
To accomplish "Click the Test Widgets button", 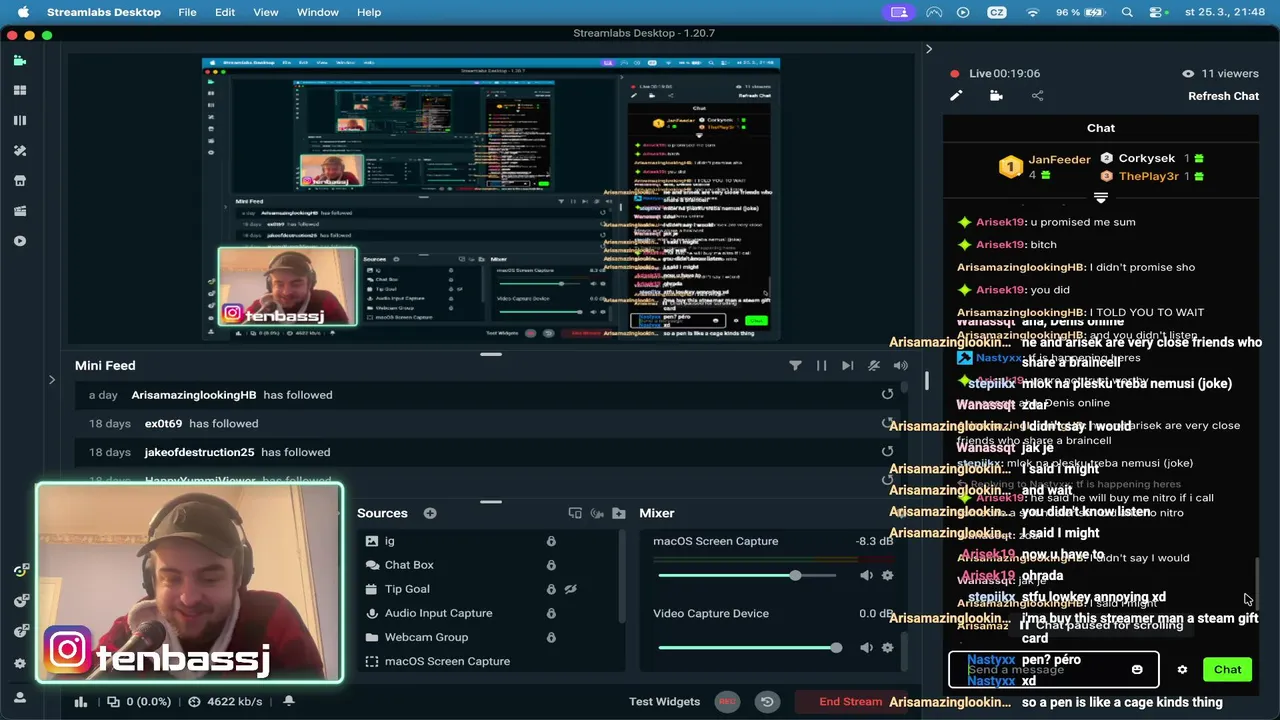I will (664, 702).
